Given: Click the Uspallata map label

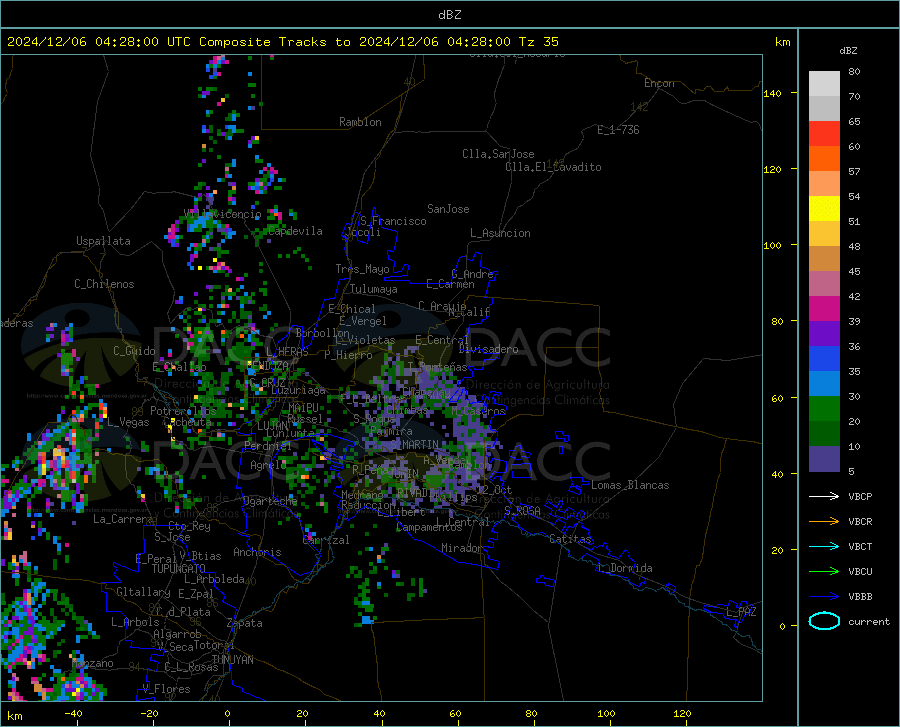Looking at the screenshot, I should click(x=103, y=241).
